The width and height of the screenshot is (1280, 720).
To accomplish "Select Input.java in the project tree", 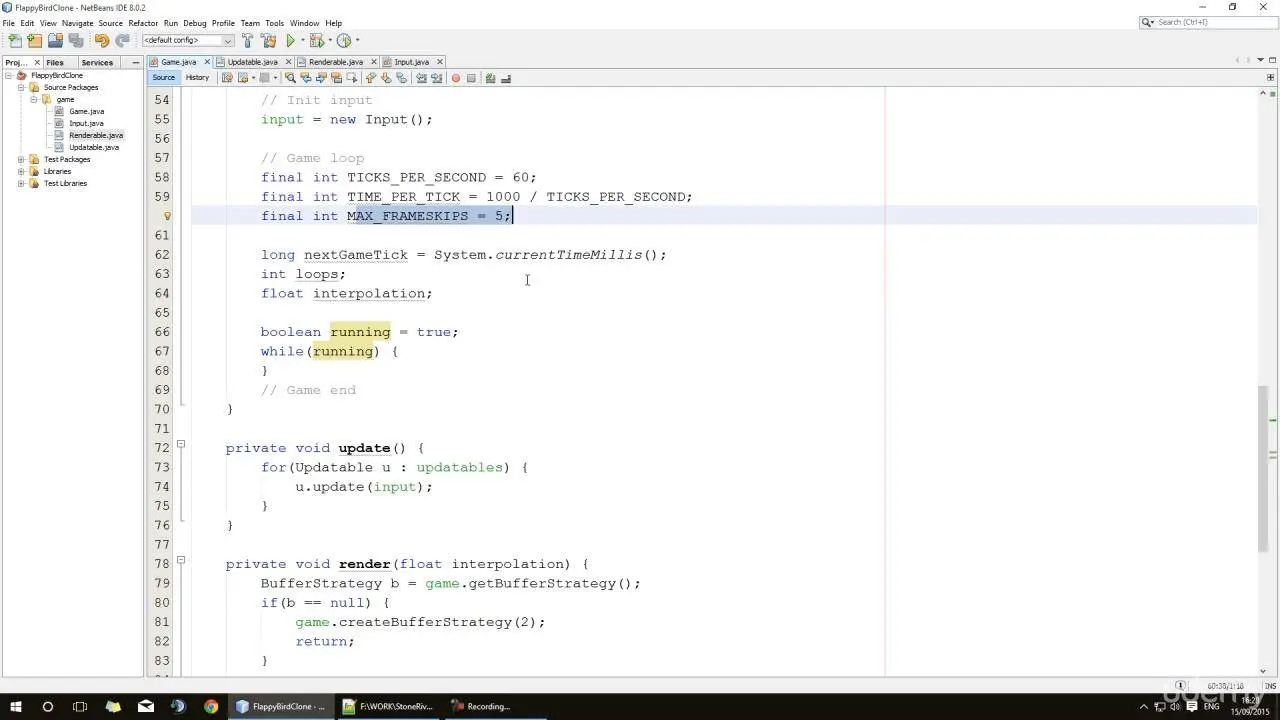I will 86,123.
